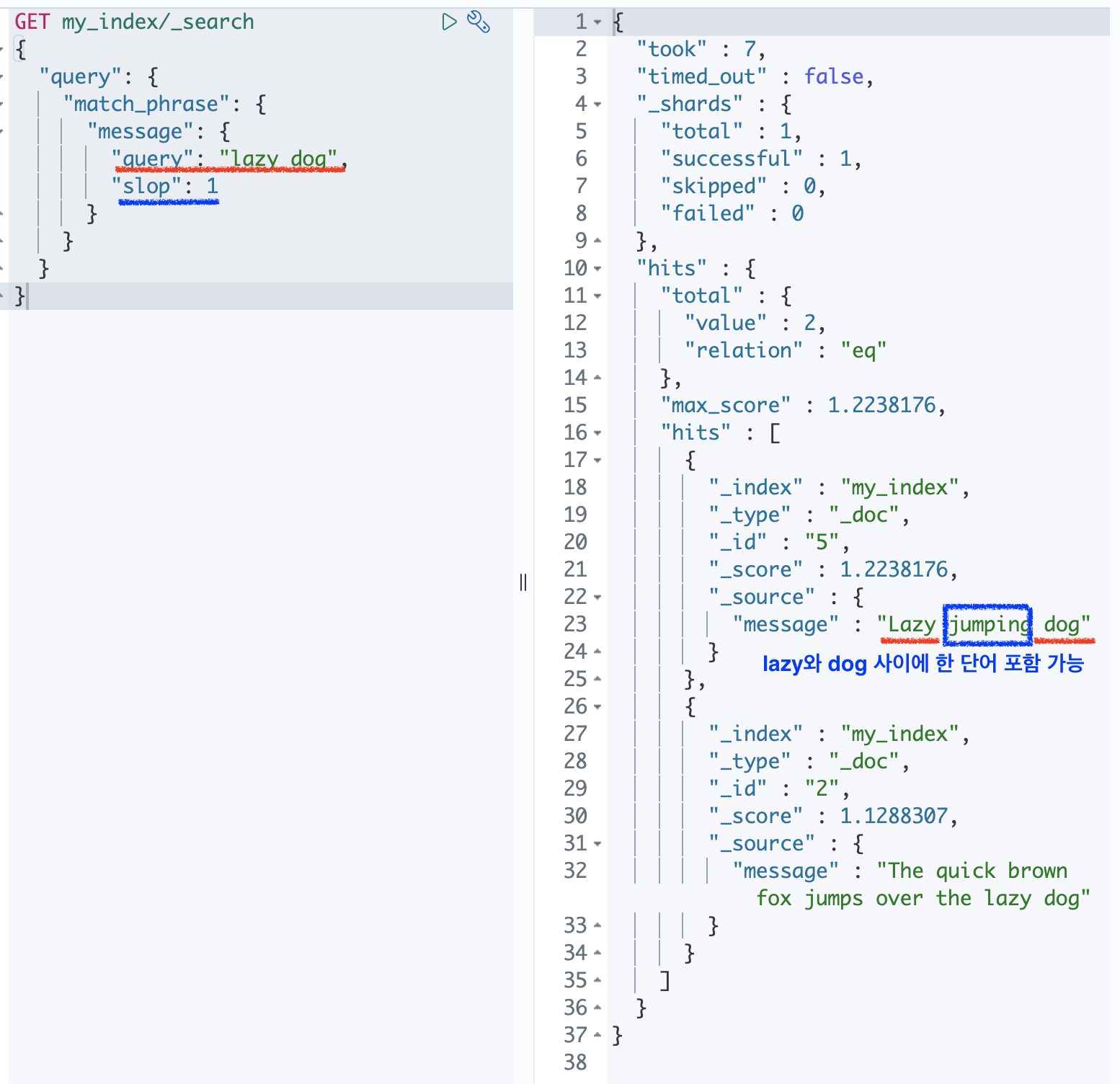Collapse the "_source" of document id 5
1120x1084 pixels.
(x=596, y=596)
